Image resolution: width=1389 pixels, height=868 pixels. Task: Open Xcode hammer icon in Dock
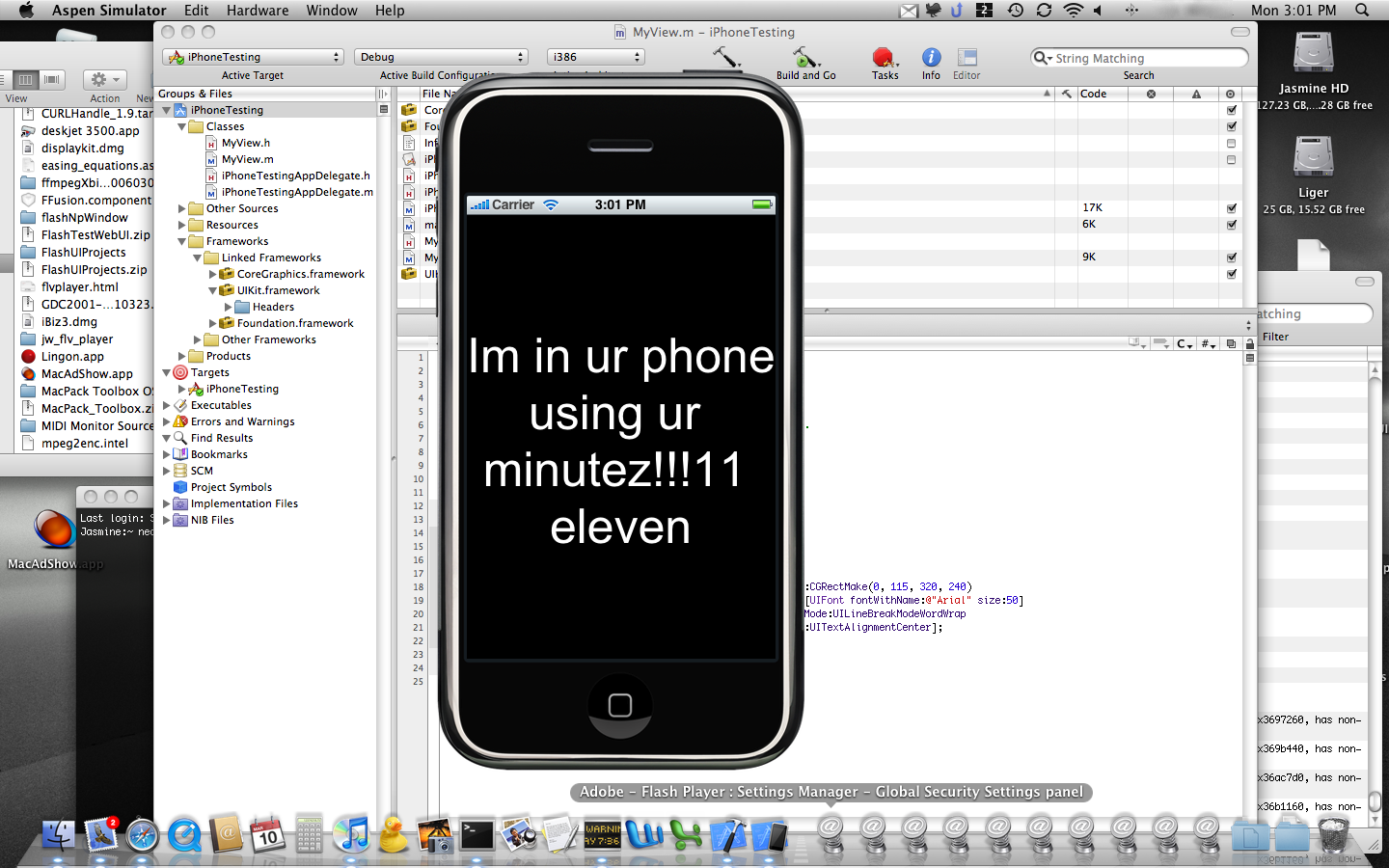tap(728, 834)
